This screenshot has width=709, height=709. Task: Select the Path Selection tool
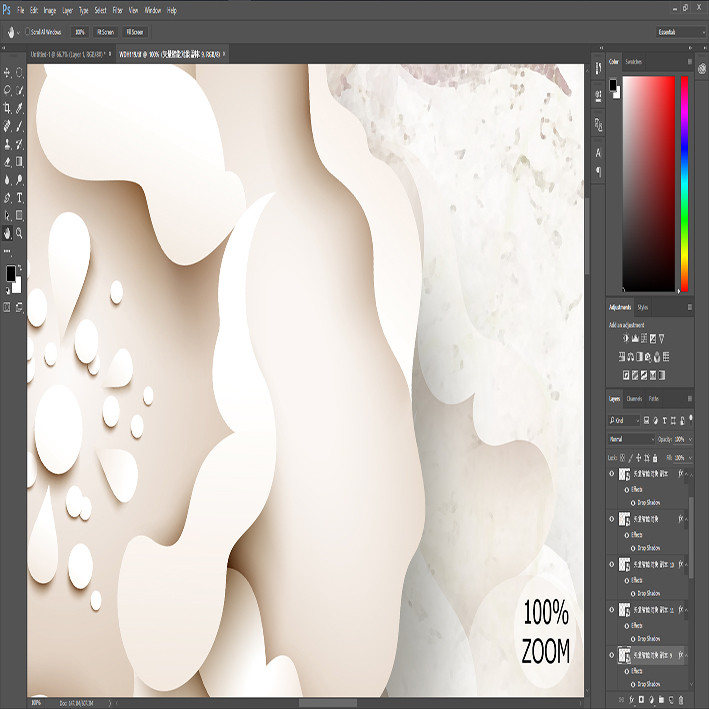(x=7, y=215)
